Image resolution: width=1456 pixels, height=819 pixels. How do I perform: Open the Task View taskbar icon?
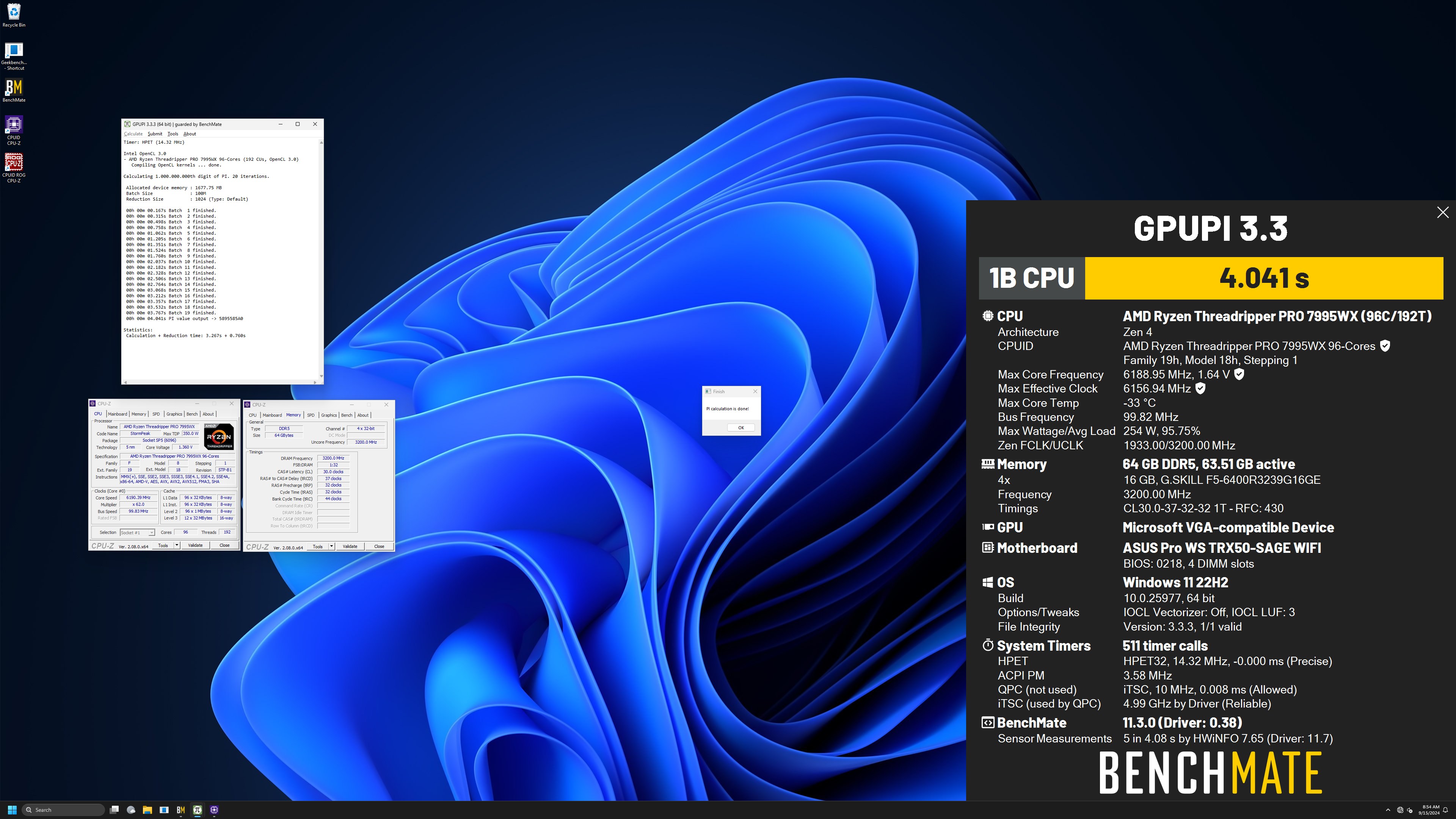point(114,810)
